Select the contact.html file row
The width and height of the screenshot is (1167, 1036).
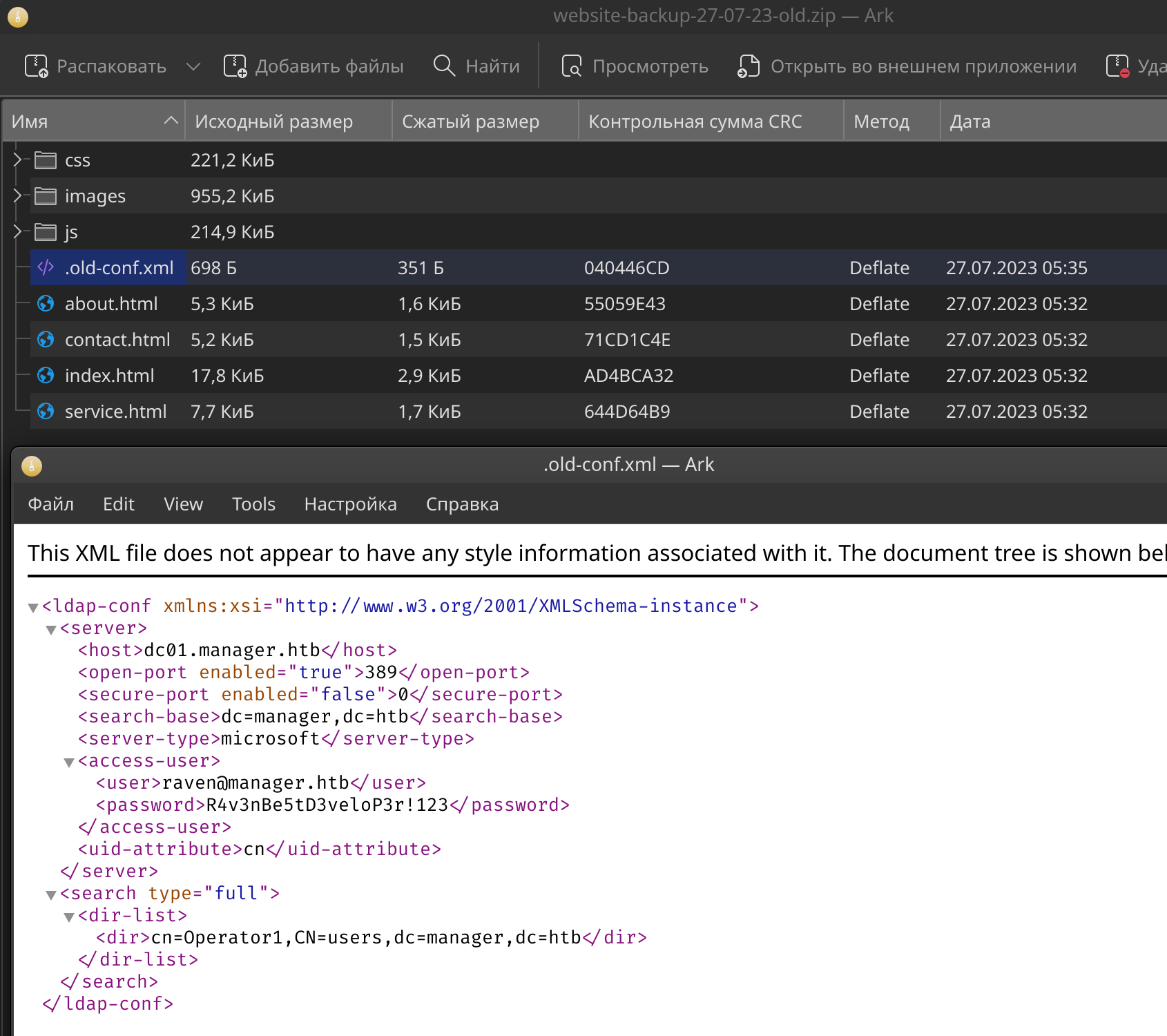[598, 339]
